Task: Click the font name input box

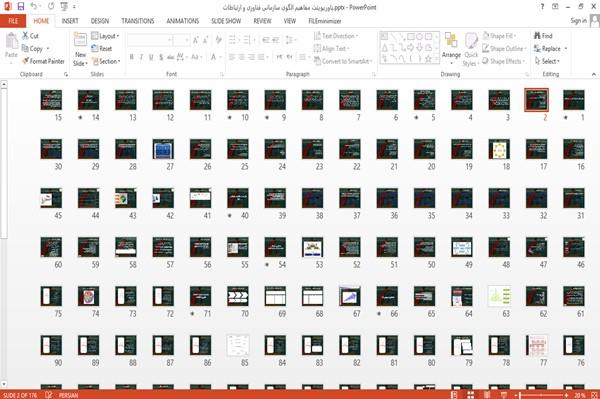Action: tap(149, 40)
